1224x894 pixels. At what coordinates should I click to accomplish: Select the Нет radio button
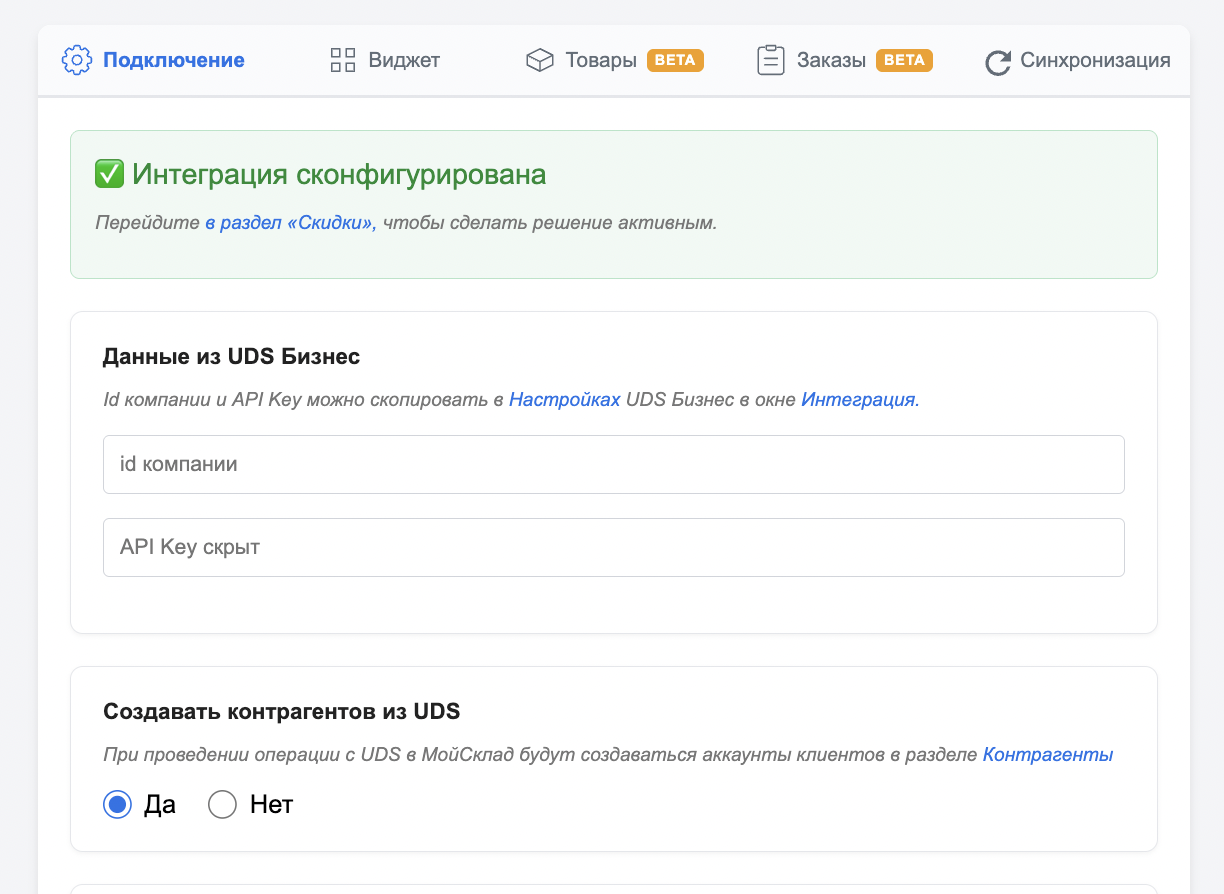tap(222, 804)
